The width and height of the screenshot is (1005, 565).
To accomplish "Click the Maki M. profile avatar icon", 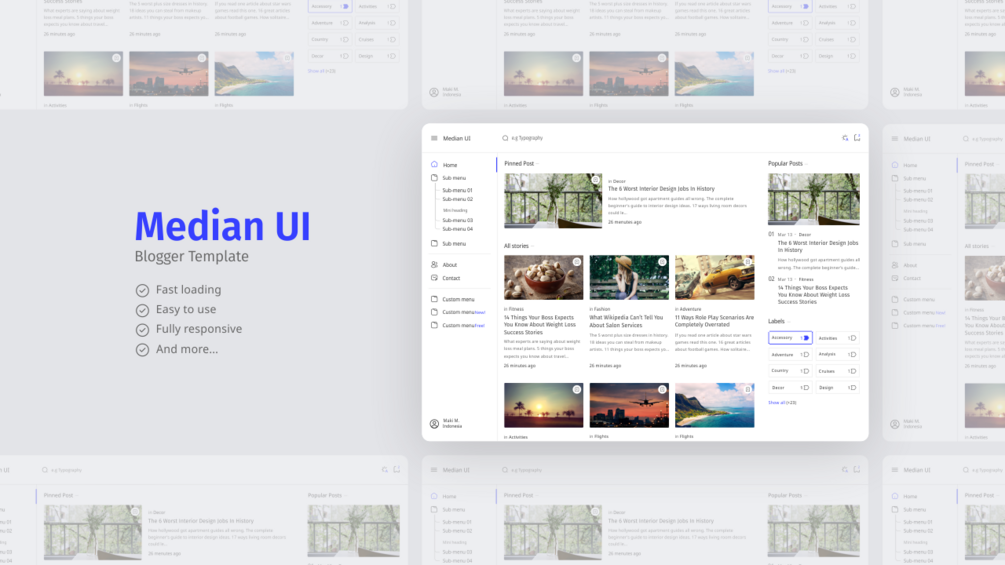I will click(434, 424).
